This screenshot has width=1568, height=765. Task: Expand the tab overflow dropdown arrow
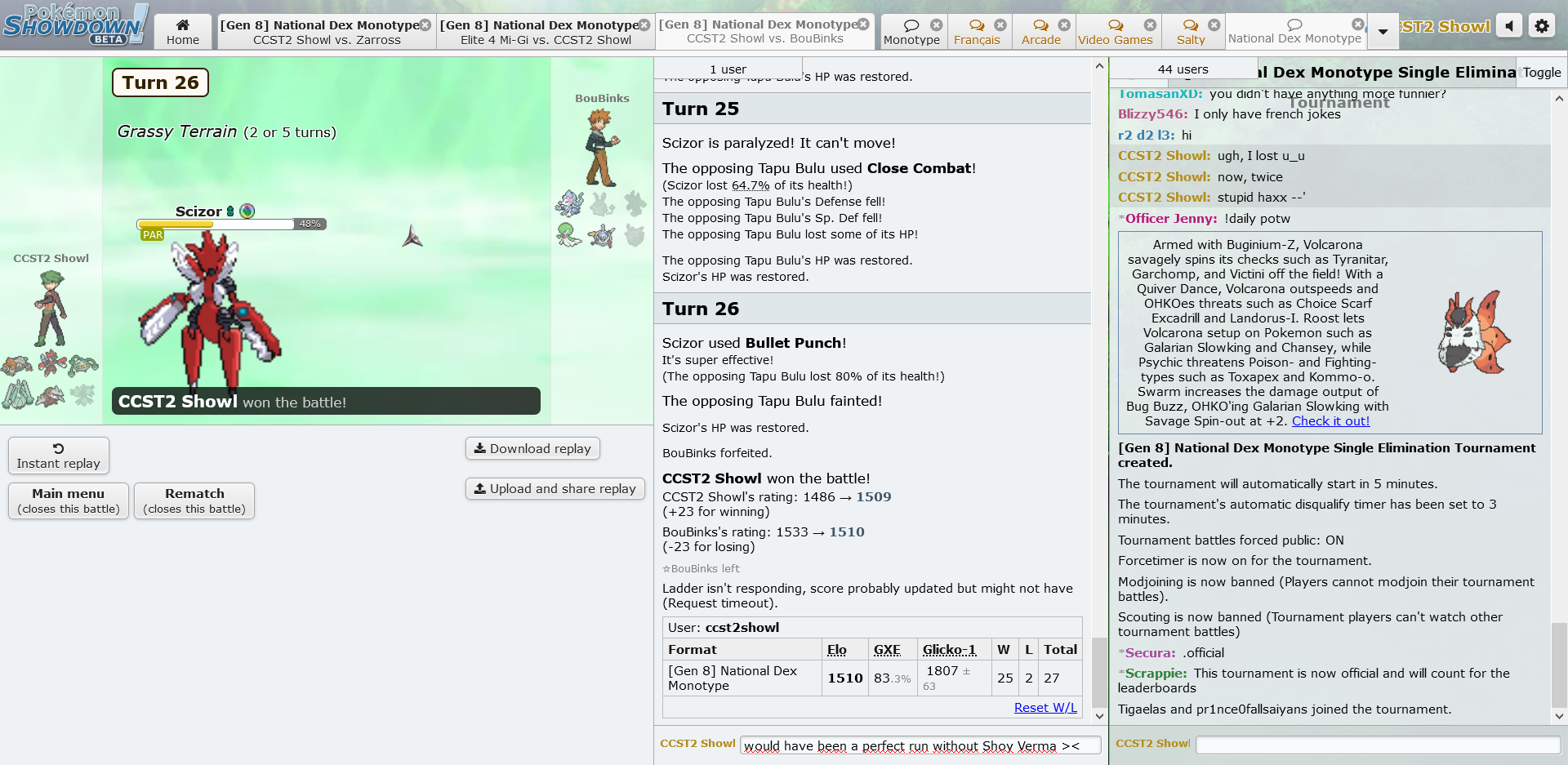click(x=1383, y=32)
